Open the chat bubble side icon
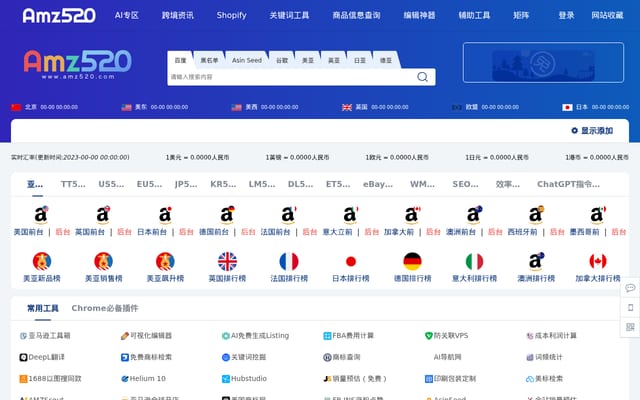Screen dimensions: 640x400 (x=630, y=288)
